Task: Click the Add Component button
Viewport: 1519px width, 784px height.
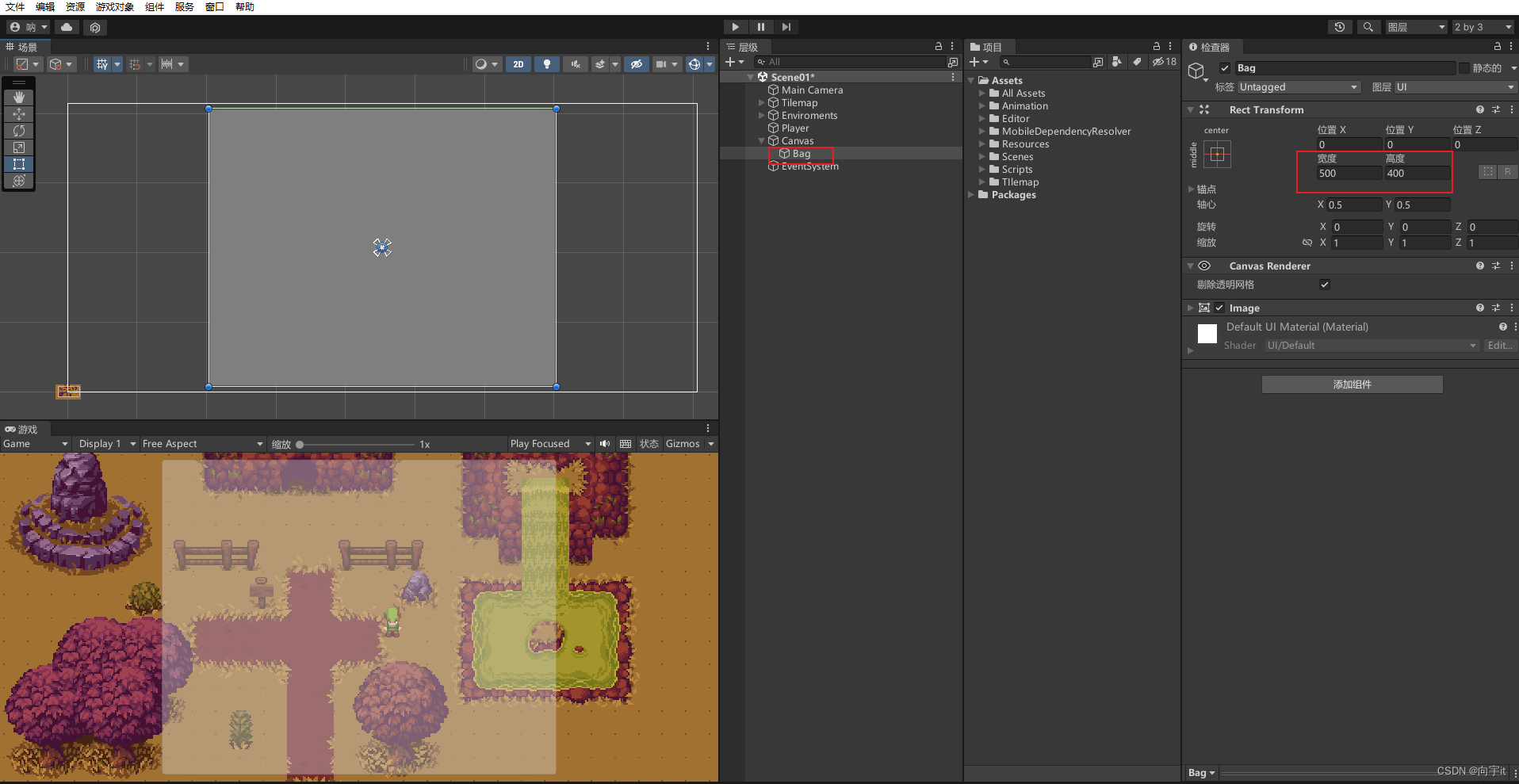Action: tap(1353, 384)
